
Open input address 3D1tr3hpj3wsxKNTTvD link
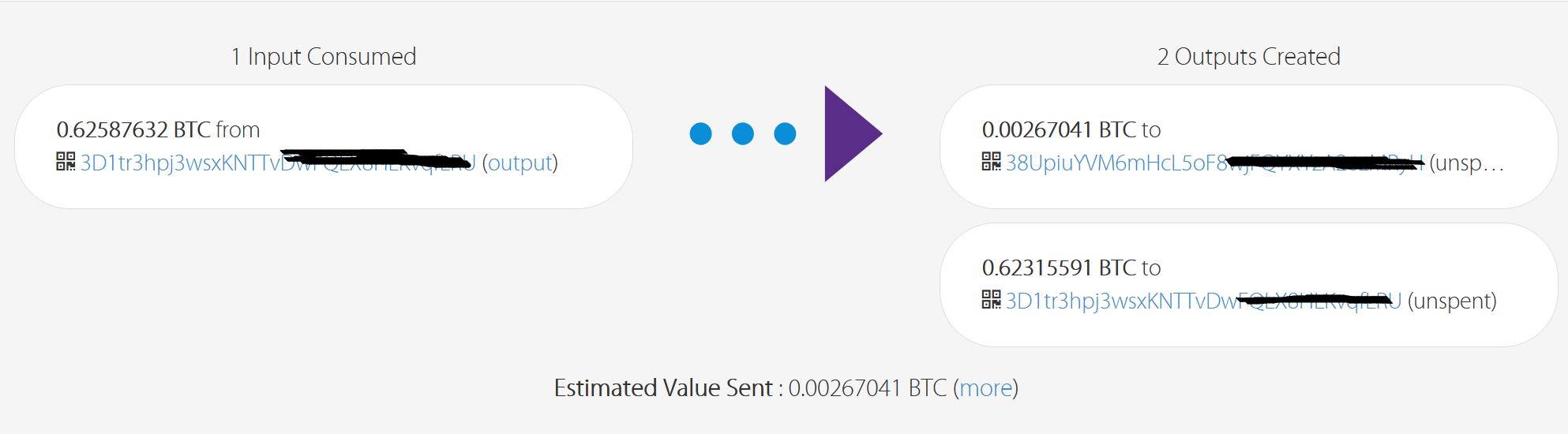pos(278,163)
